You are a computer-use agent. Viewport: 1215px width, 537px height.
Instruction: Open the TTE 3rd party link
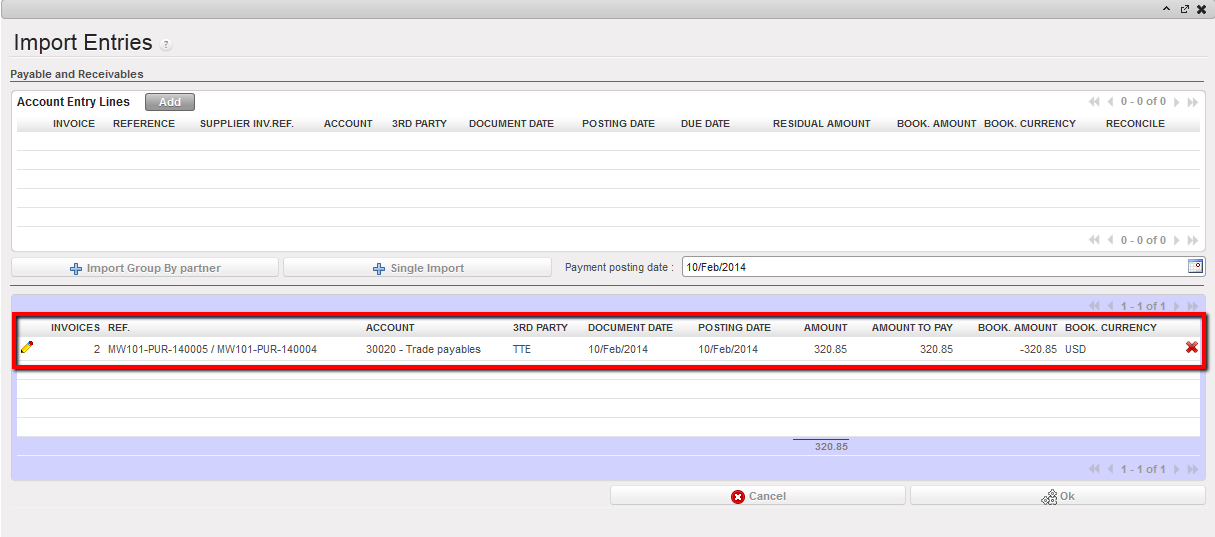point(522,349)
